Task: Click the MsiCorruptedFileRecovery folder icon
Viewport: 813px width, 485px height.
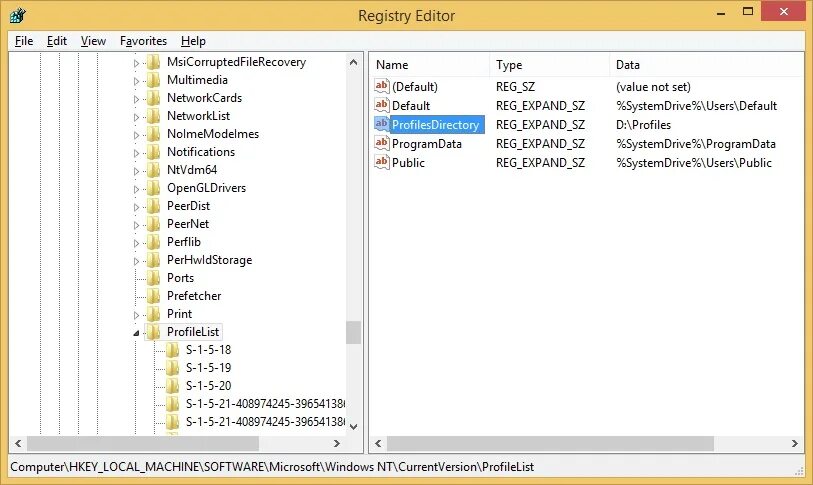Action: tap(153, 62)
